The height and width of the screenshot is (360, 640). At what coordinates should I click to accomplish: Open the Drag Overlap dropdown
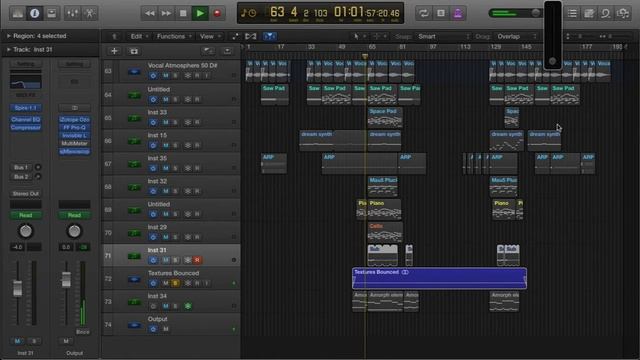517,36
